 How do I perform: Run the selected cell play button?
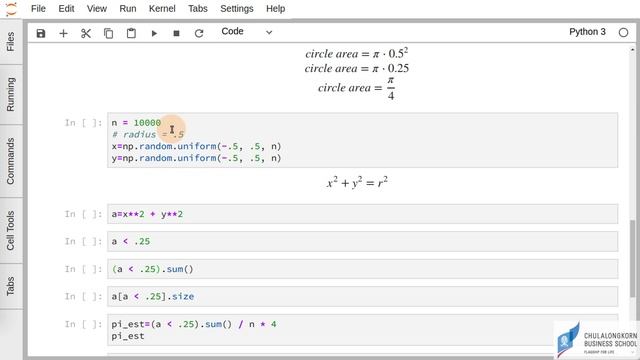pyautogui.click(x=154, y=33)
